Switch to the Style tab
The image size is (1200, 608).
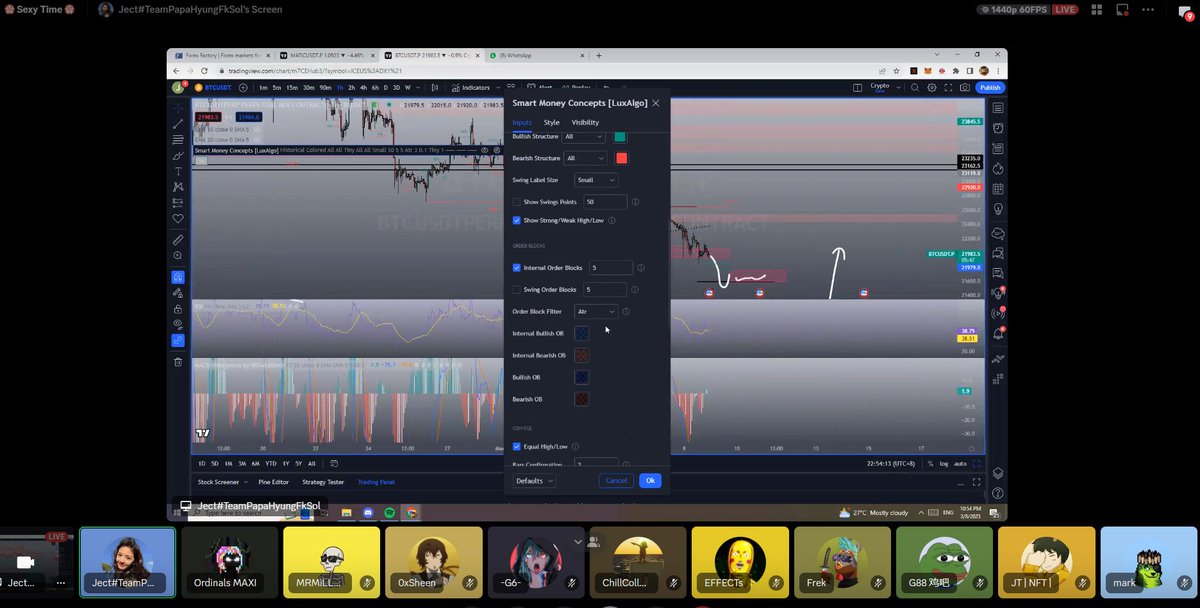coord(551,122)
